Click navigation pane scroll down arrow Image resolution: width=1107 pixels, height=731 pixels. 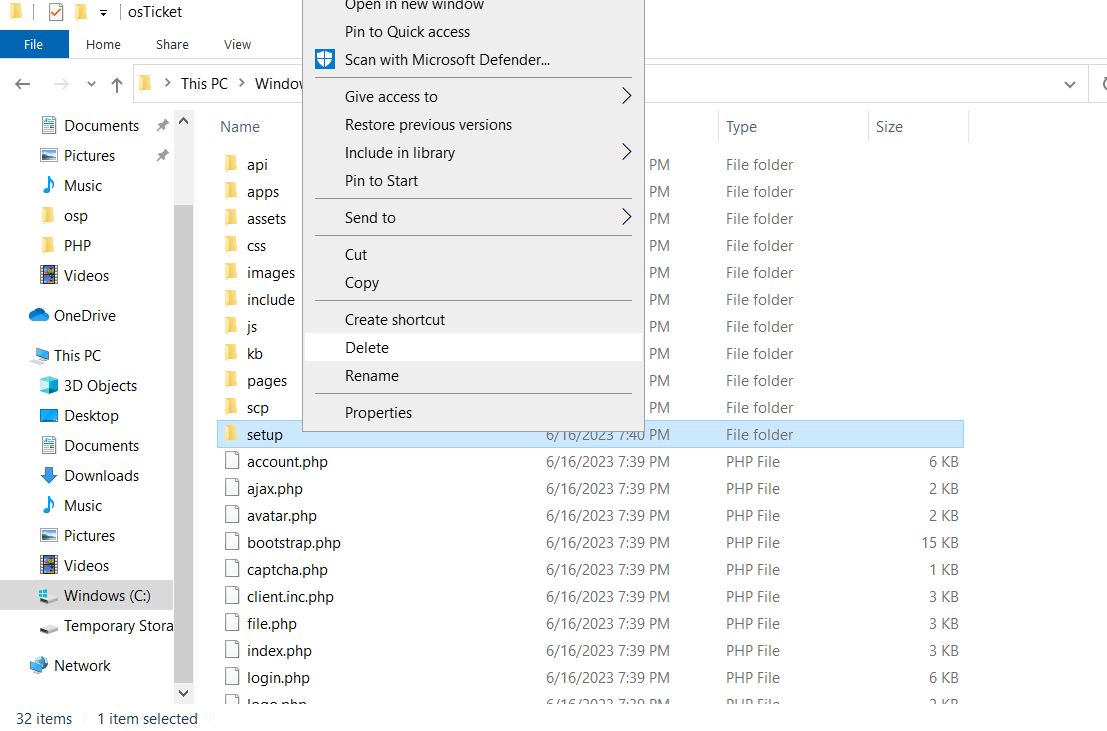click(x=184, y=693)
